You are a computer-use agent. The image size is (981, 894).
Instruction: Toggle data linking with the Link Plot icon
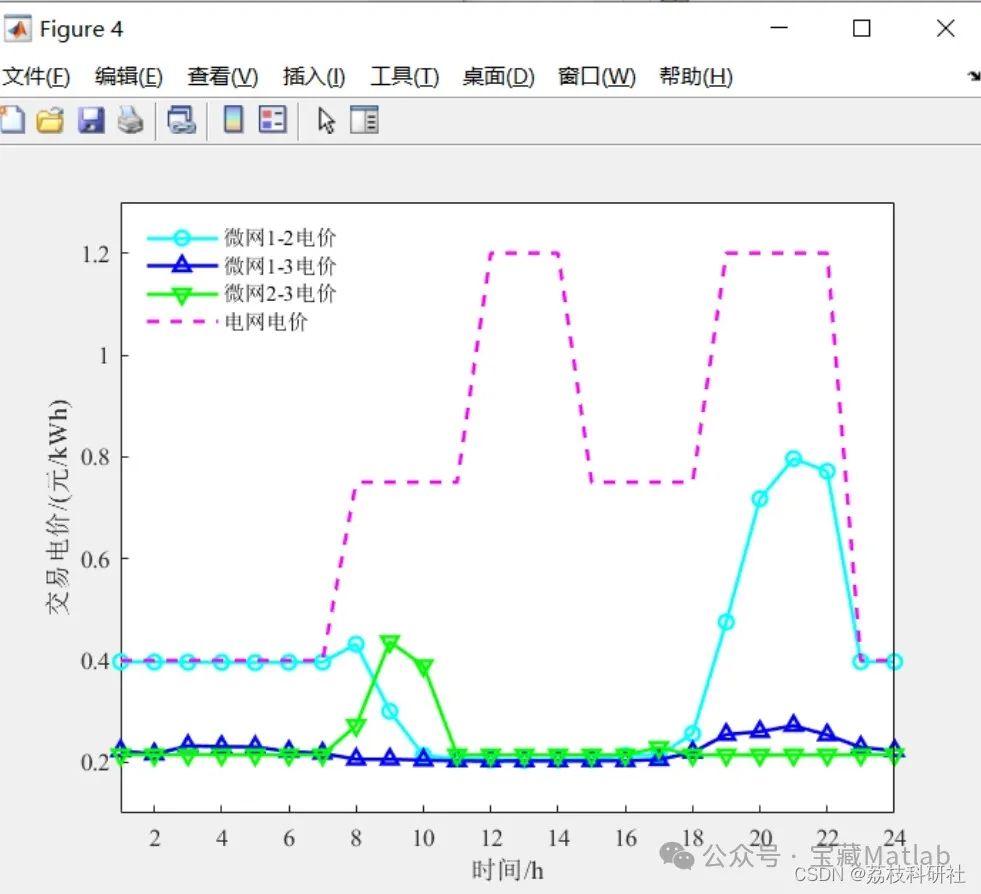click(x=181, y=119)
